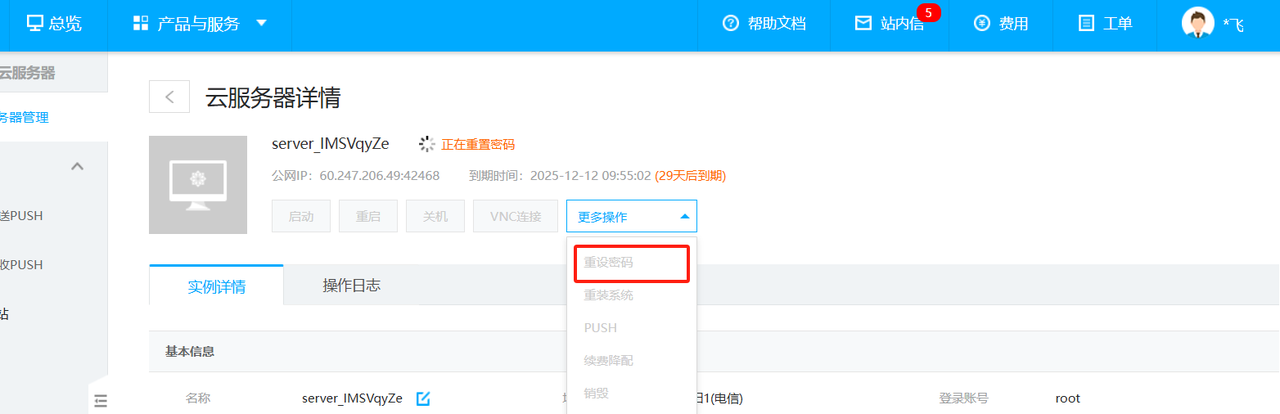Viewport: 1280px width, 414px height.
Task: Click the 总览 monitor icon
Action: pyautogui.click(x=35, y=23)
